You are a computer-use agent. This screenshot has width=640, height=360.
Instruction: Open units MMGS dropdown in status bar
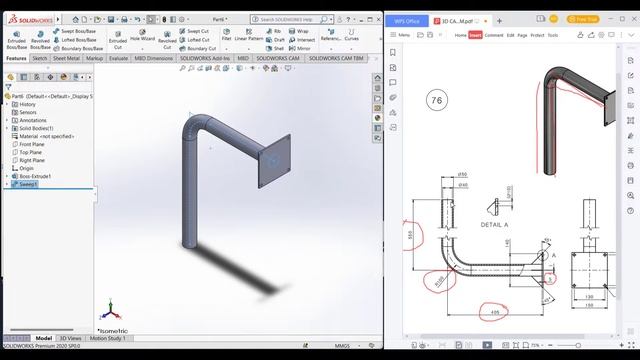pyautogui.click(x=360, y=346)
